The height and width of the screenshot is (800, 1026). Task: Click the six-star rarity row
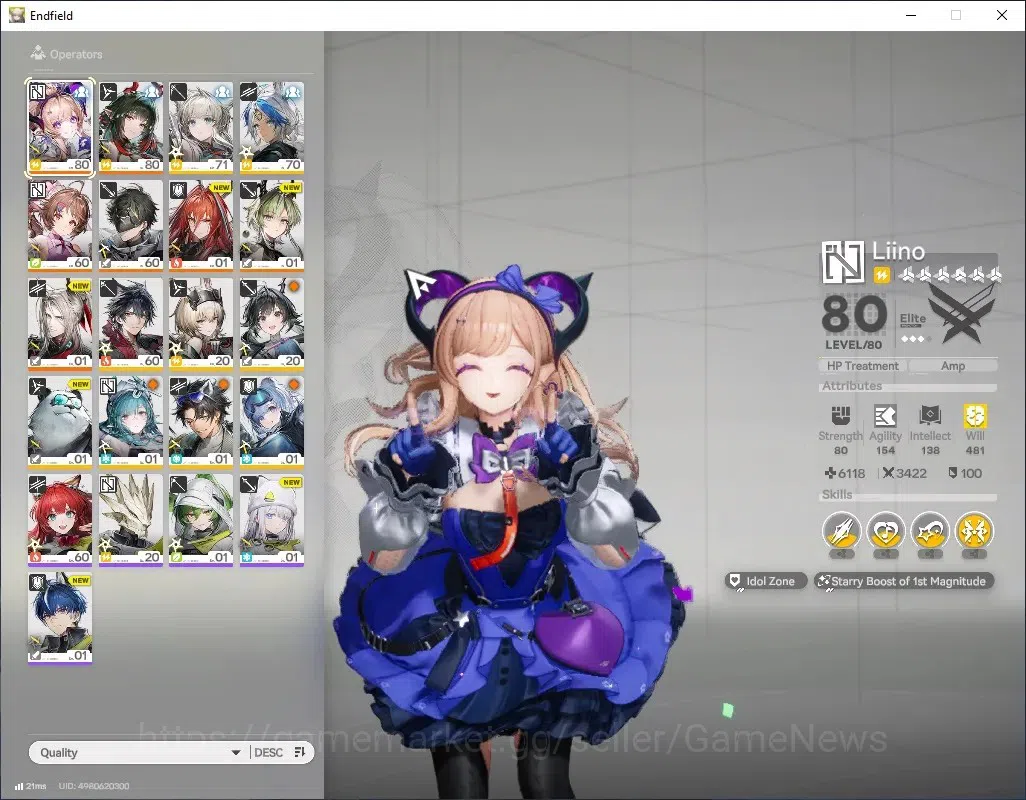(949, 275)
